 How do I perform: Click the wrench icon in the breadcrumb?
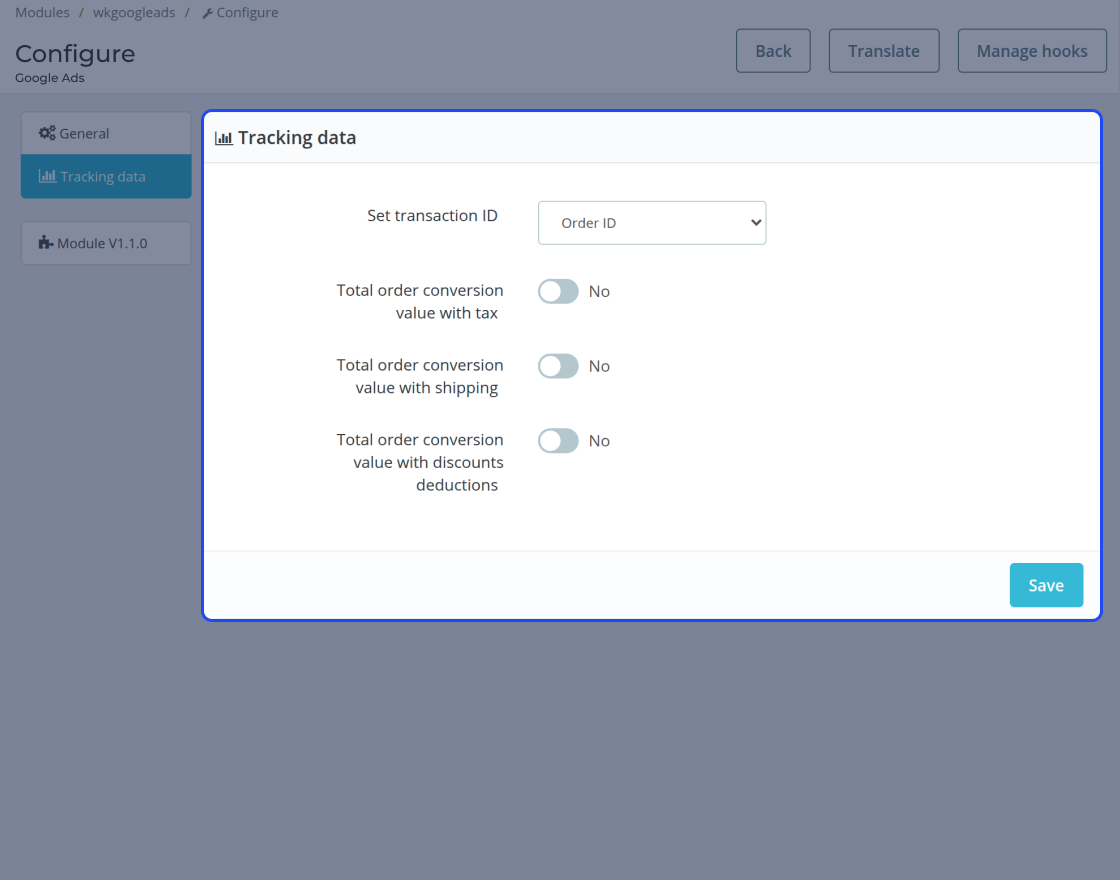(207, 13)
